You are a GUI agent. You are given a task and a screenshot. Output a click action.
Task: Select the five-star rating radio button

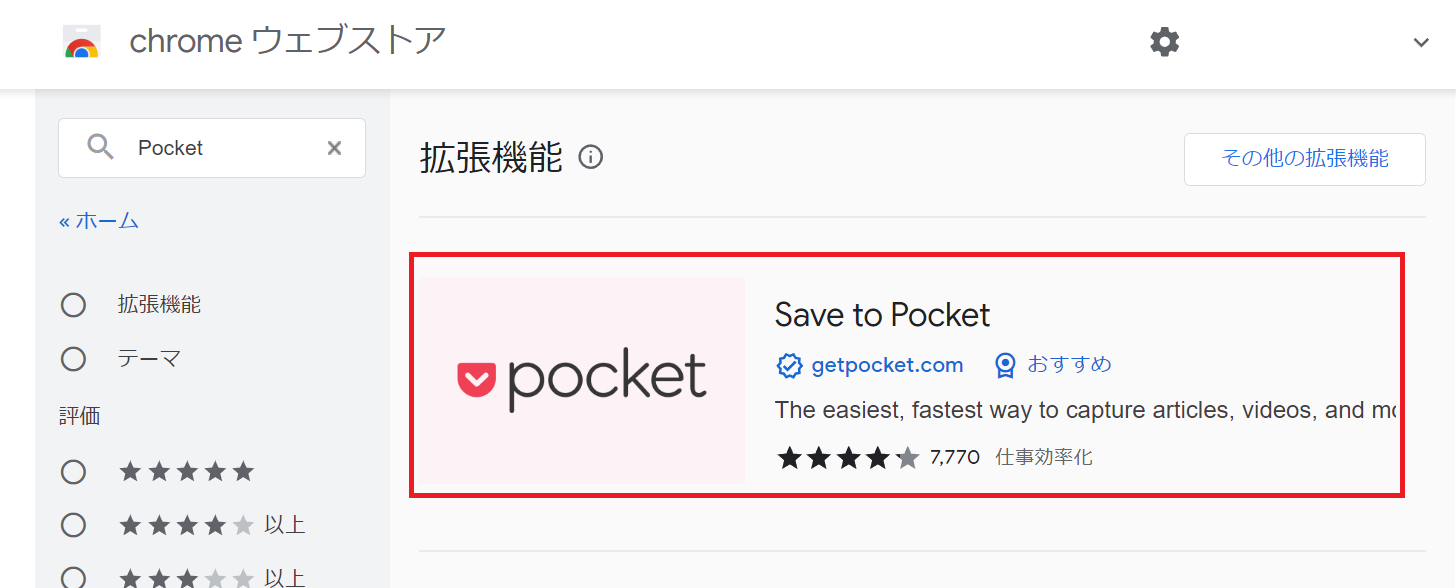tap(73, 471)
